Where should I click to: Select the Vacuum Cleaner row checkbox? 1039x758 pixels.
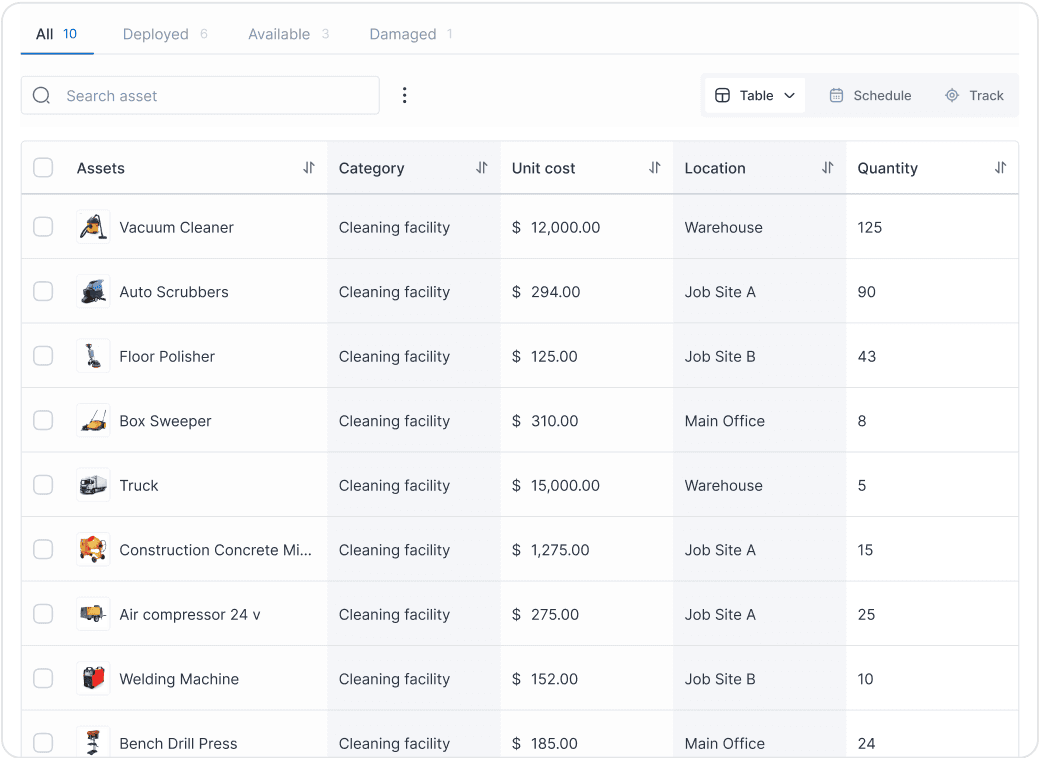pos(43,227)
